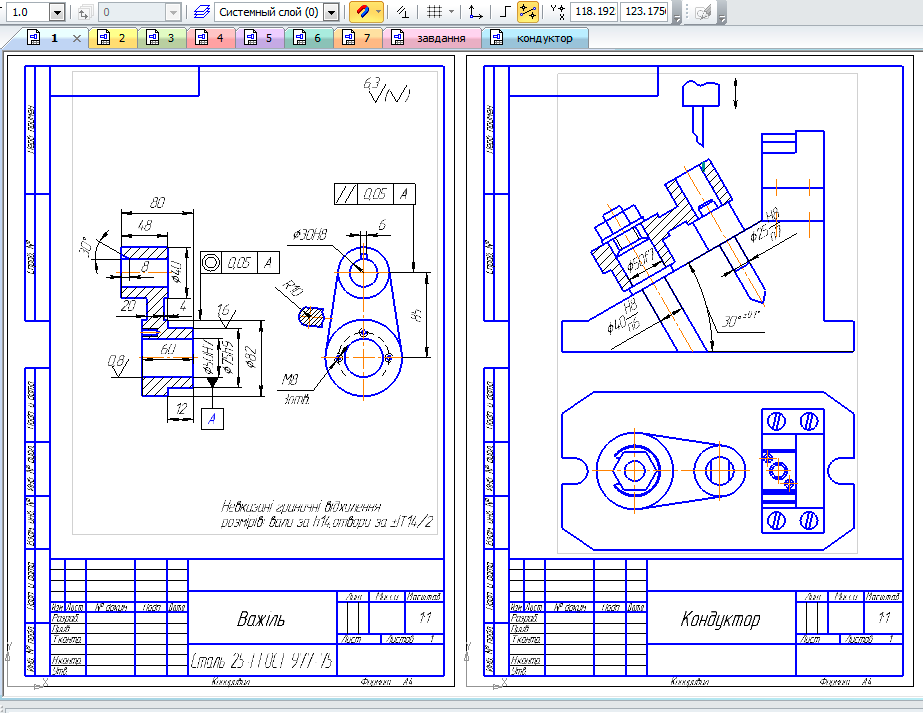Switch to document tab 3
The height and width of the screenshot is (713, 923).
pos(162,38)
